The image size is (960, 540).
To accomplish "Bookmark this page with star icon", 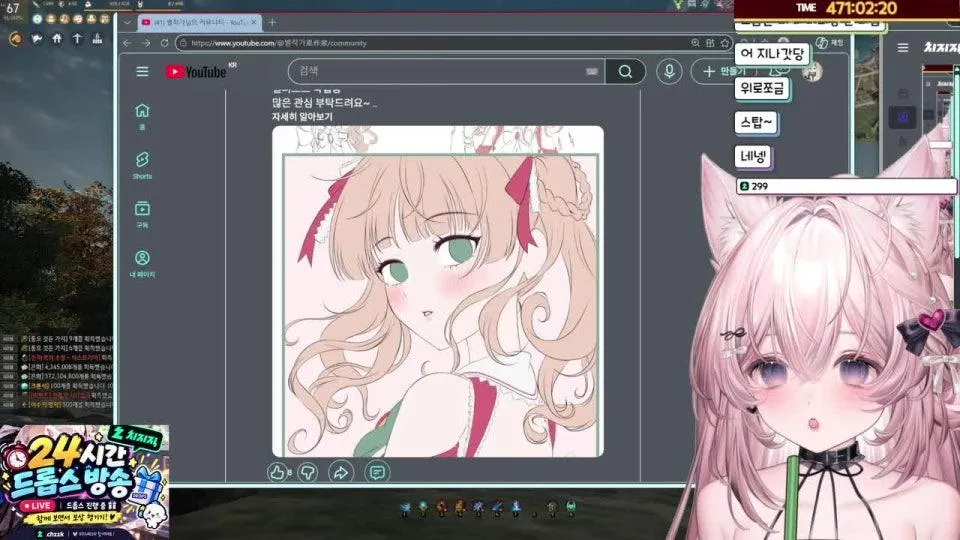I will click(725, 43).
